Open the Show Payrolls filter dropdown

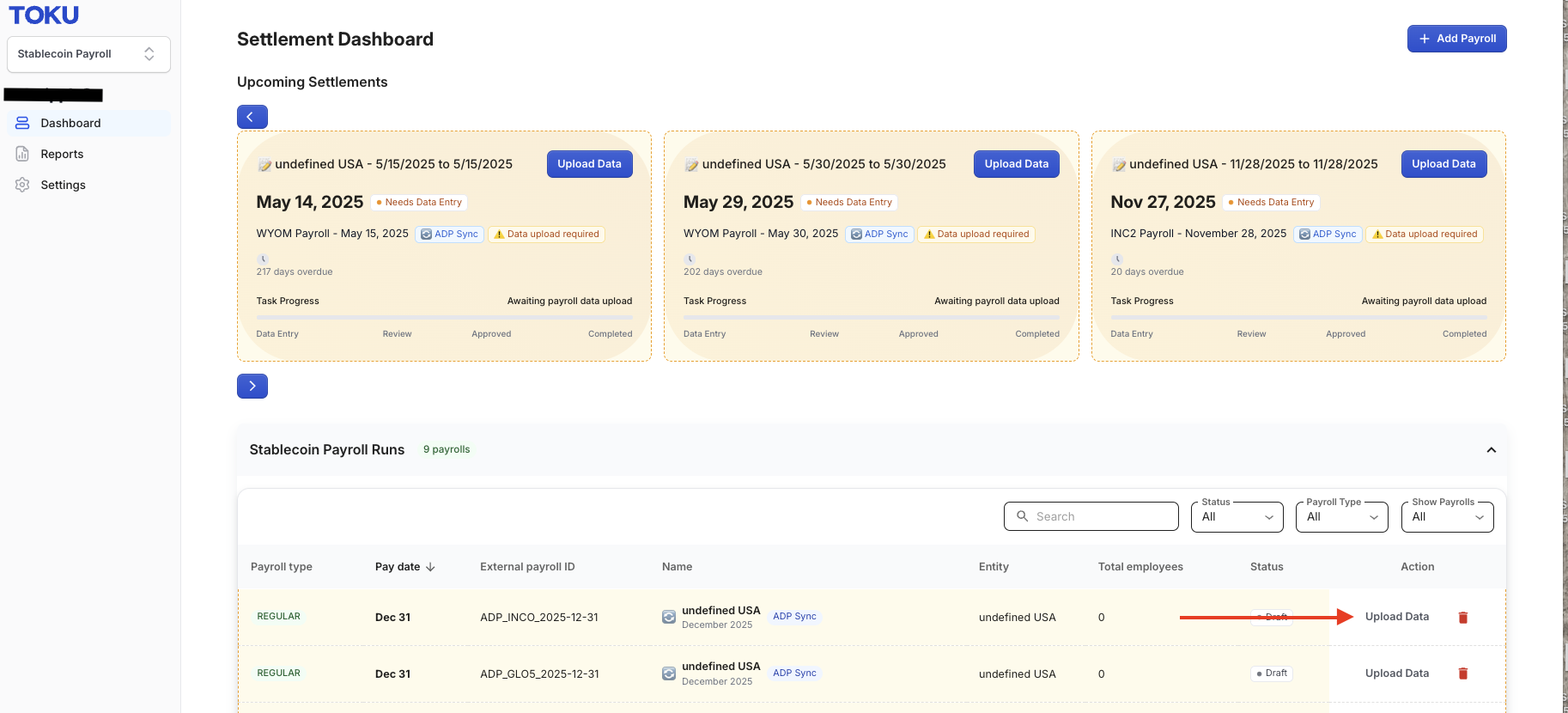pos(1448,516)
